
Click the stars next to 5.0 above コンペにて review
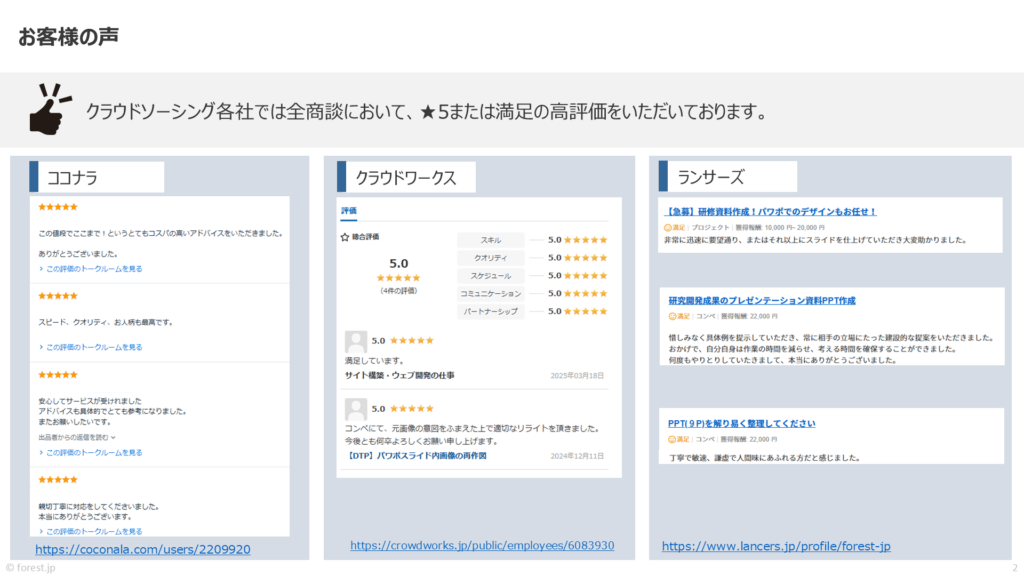pyautogui.click(x=411, y=409)
